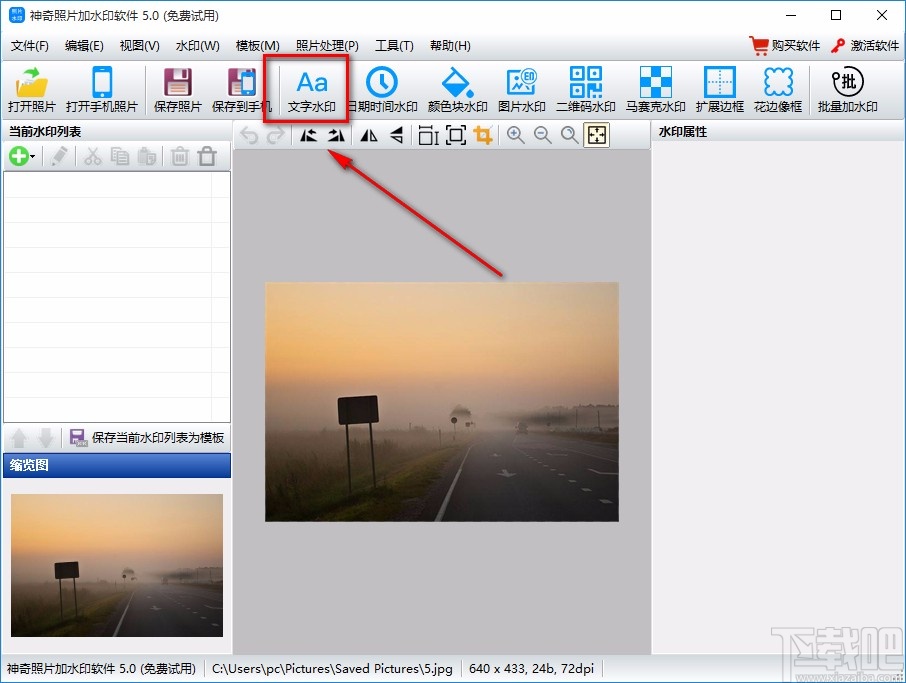Viewport: 906px width, 683px height.
Task: Open the 照片处理(P) menu
Action: pos(327,46)
